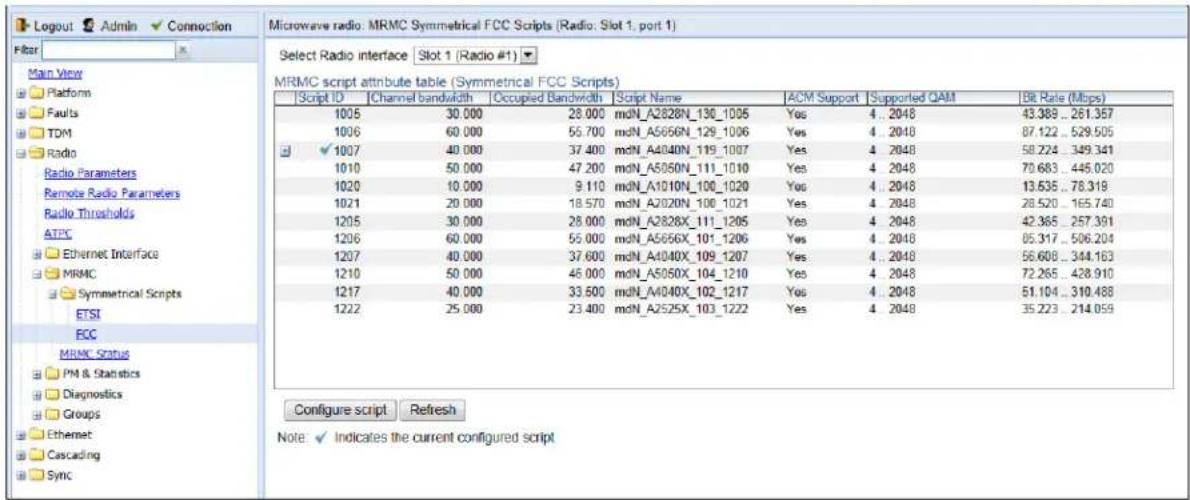Select script row 1020
Viewport: 1190px width, 500px height.
coord(723,186)
